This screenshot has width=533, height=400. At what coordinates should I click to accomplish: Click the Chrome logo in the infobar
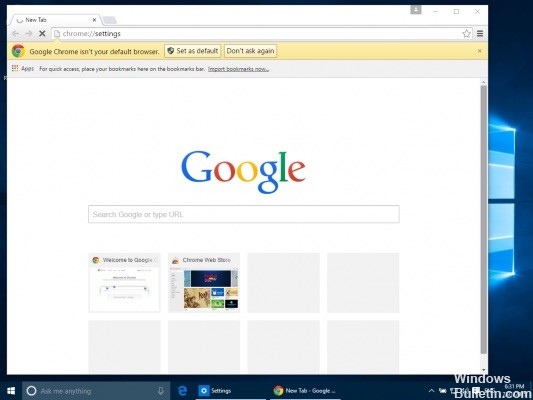click(x=18, y=51)
